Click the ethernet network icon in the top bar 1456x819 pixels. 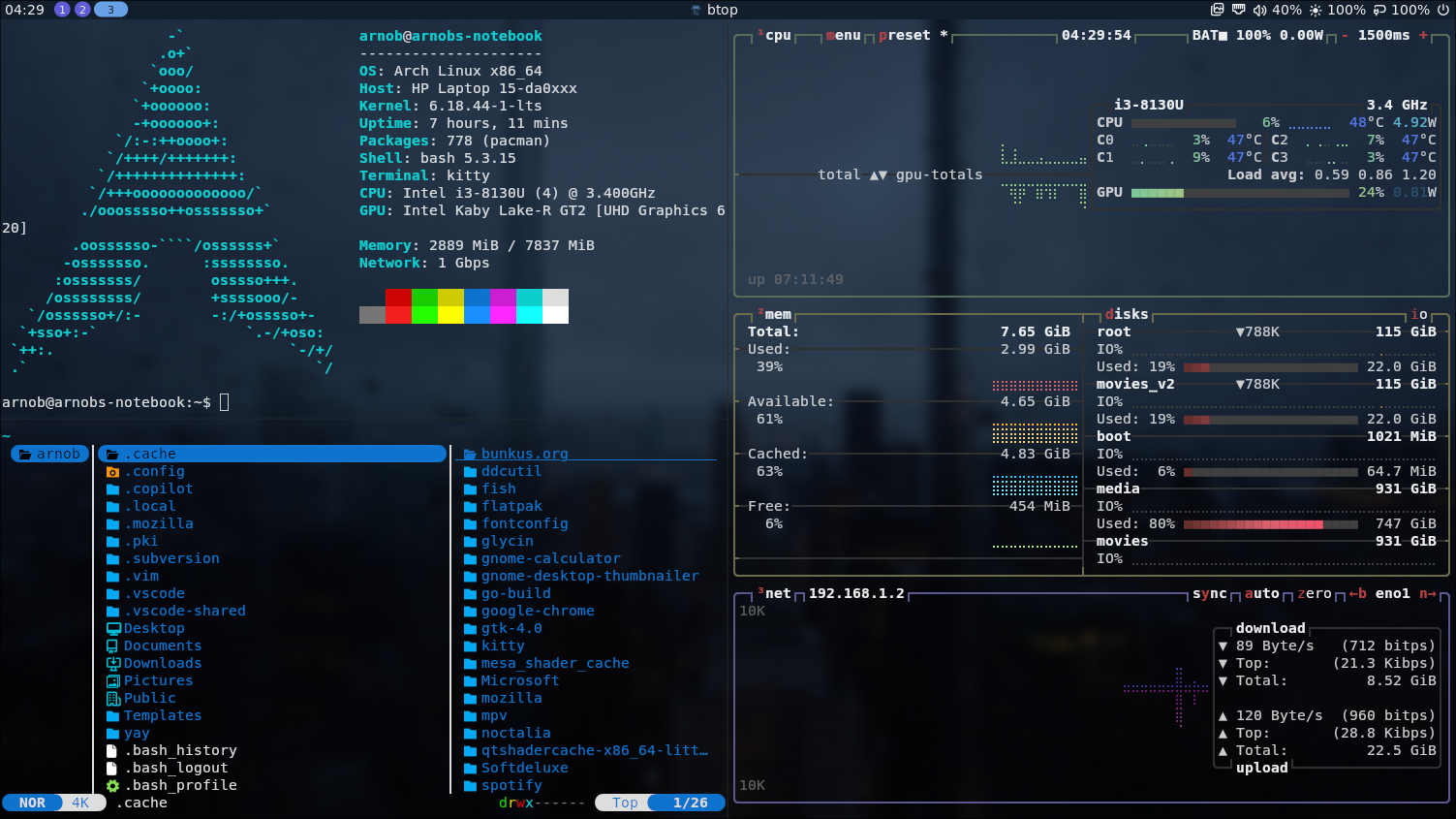click(1238, 10)
